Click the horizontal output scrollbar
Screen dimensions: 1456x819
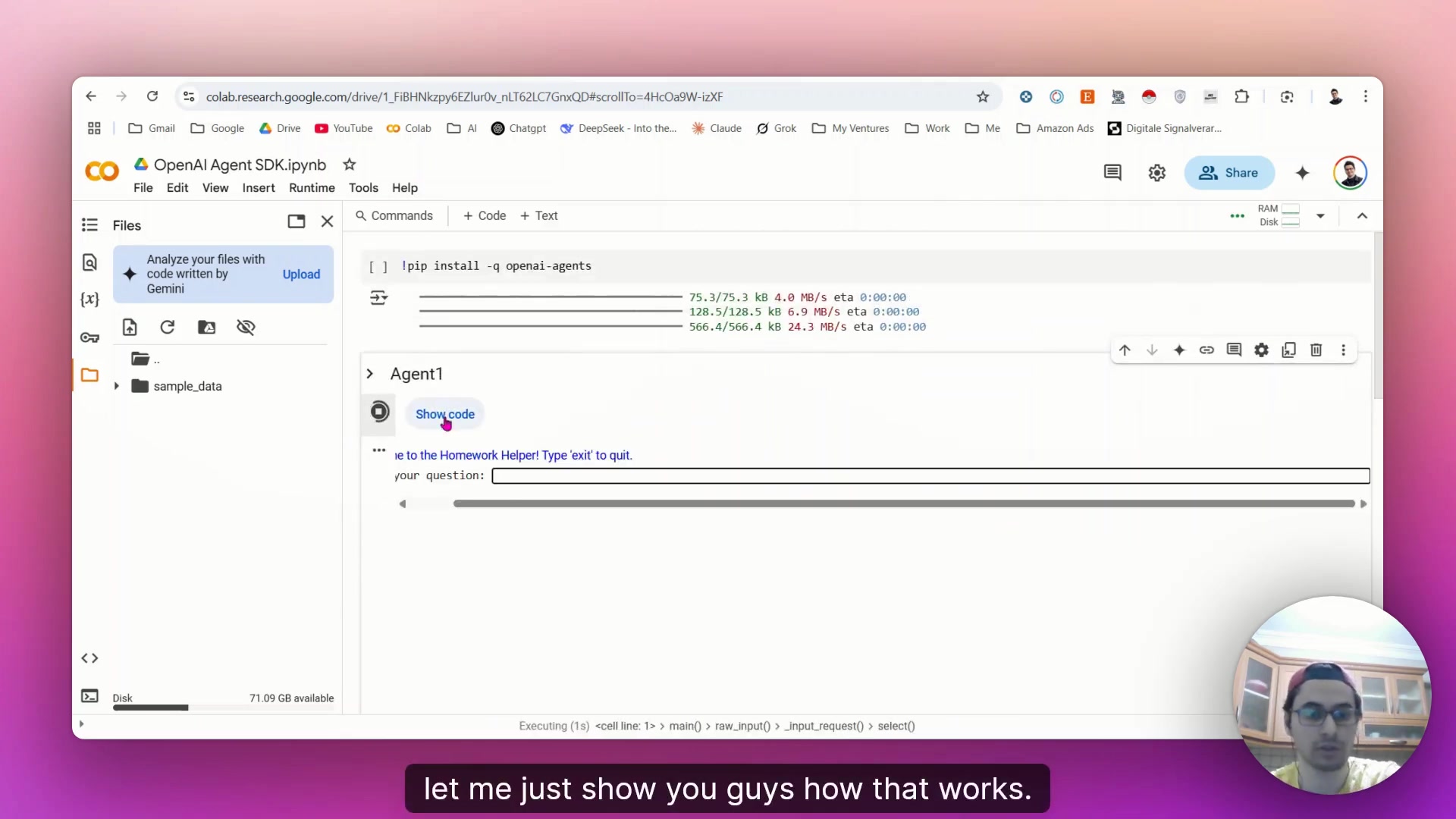click(903, 504)
